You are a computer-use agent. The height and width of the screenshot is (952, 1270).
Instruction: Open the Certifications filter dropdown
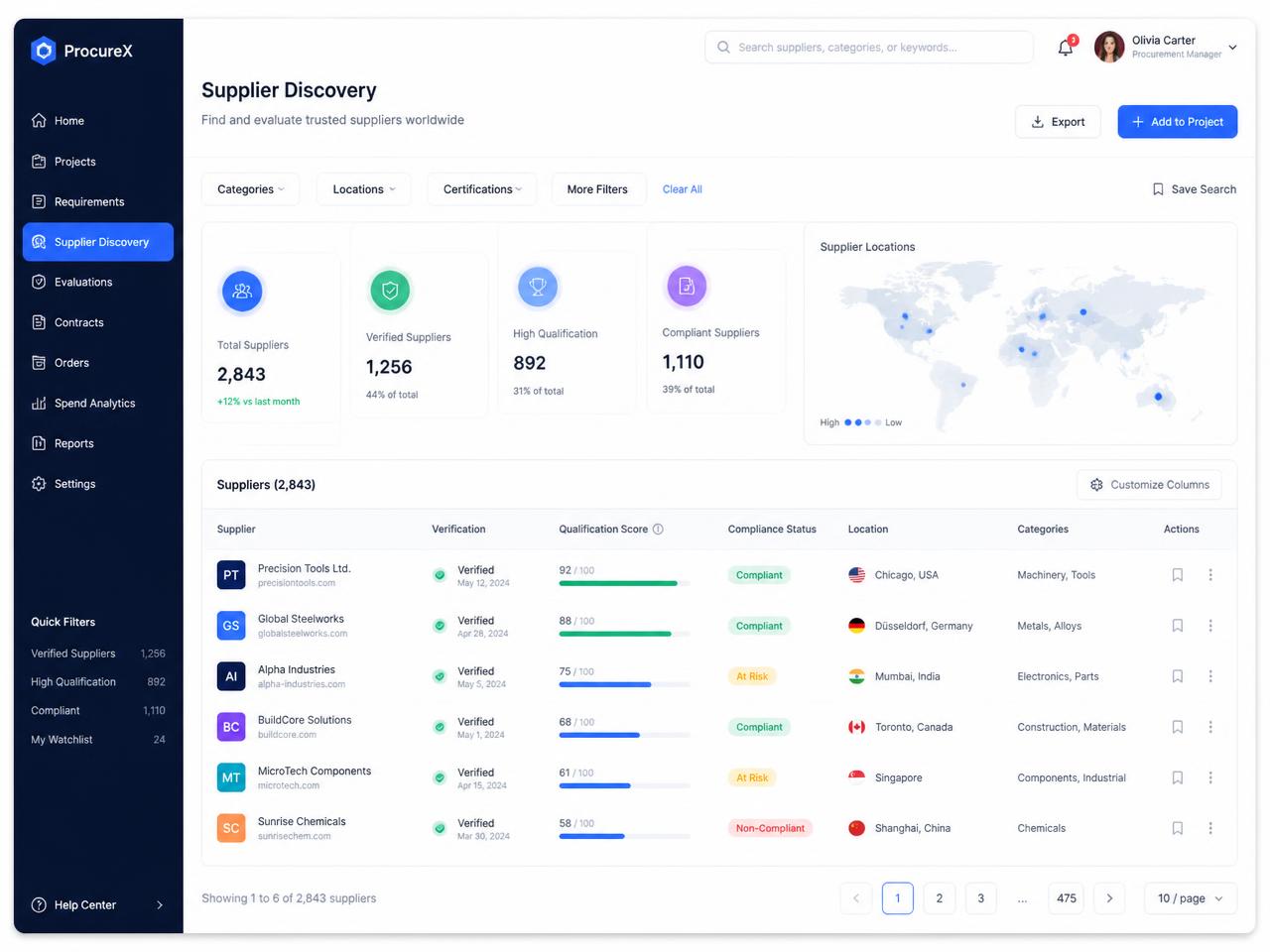(x=482, y=189)
